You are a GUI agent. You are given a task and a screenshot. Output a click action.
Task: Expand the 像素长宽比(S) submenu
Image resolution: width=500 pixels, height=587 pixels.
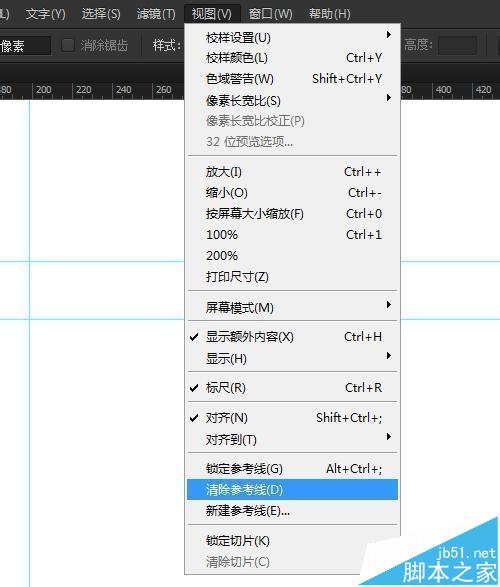pos(292,100)
